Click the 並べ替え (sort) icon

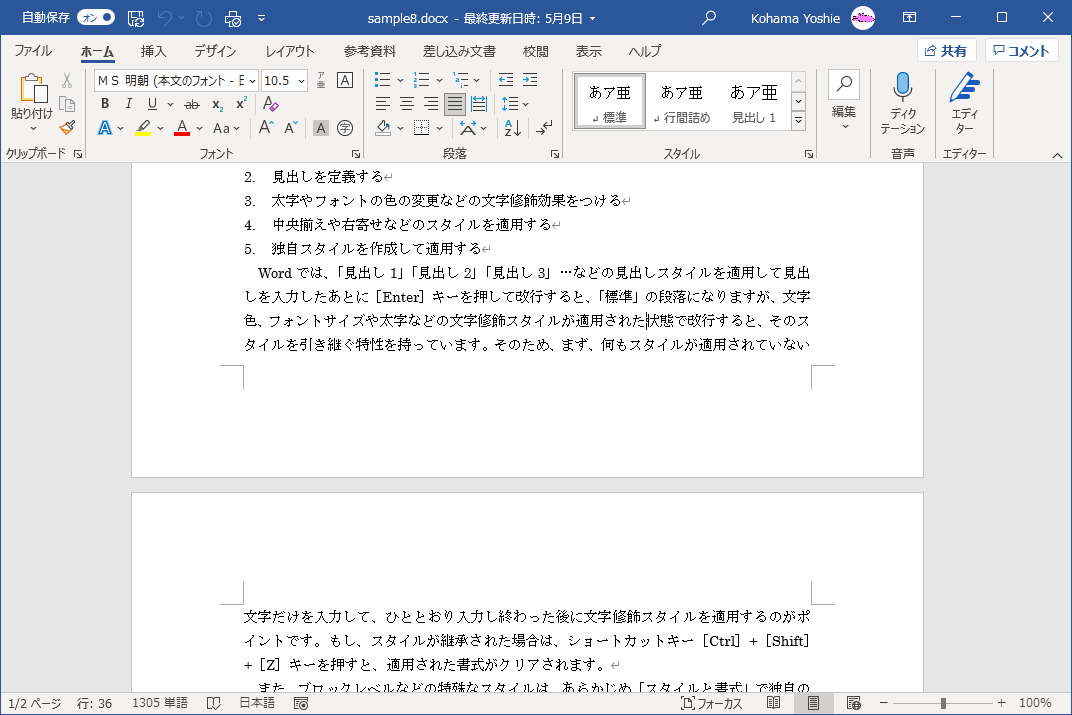512,127
